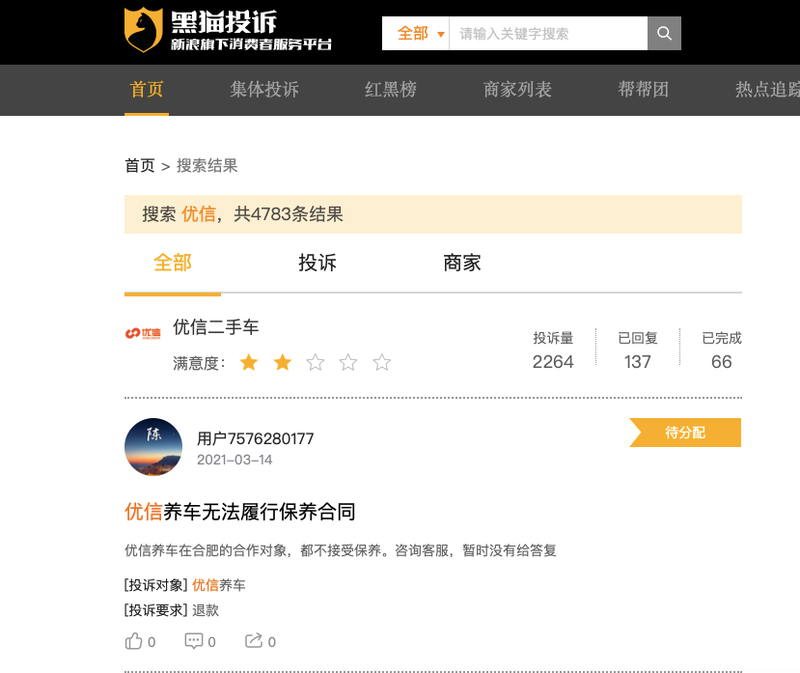The image size is (800, 673).
Task: Open the 帮帮团 navigation item
Action: coord(643,90)
